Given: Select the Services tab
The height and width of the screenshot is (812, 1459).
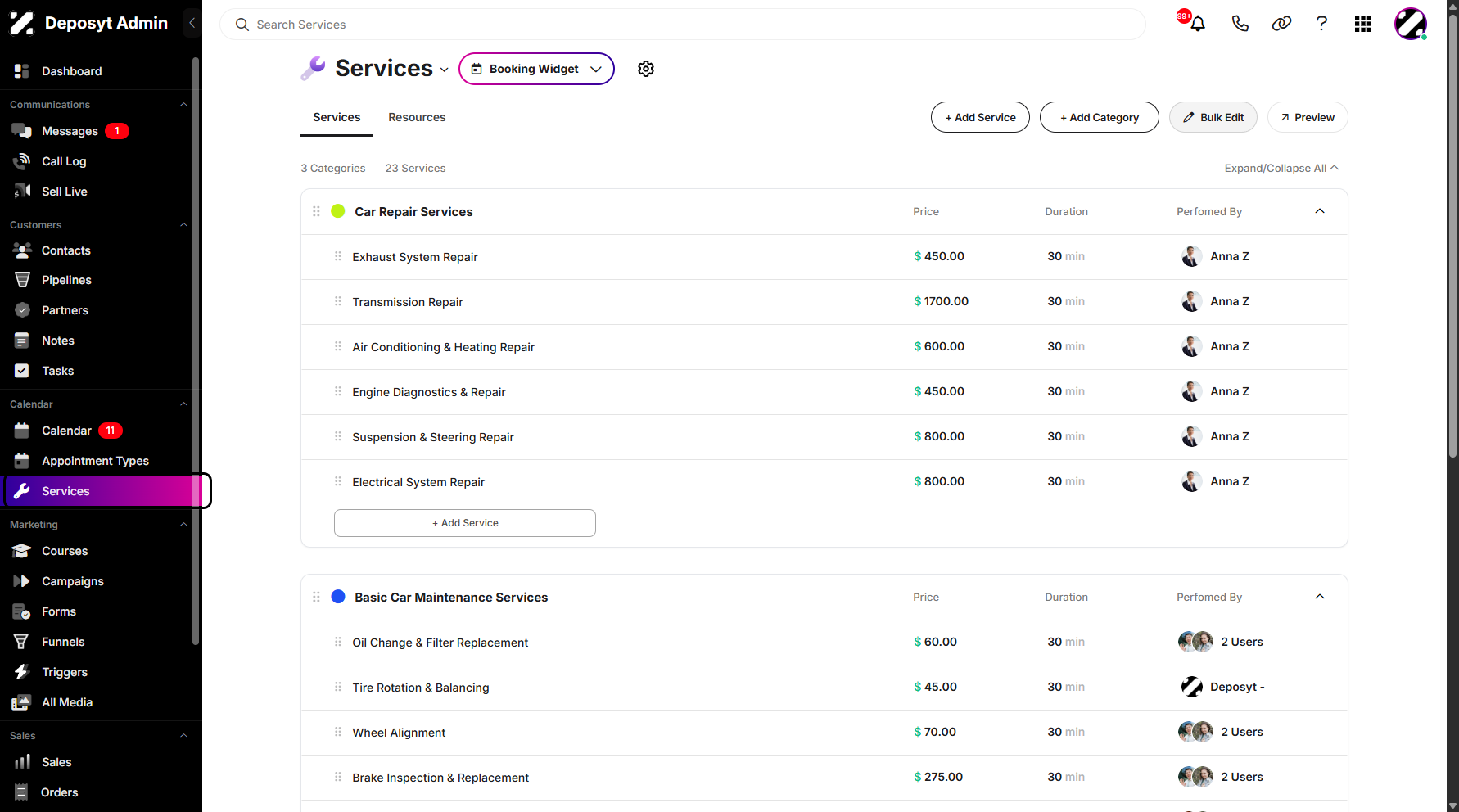Looking at the screenshot, I should click(x=337, y=117).
